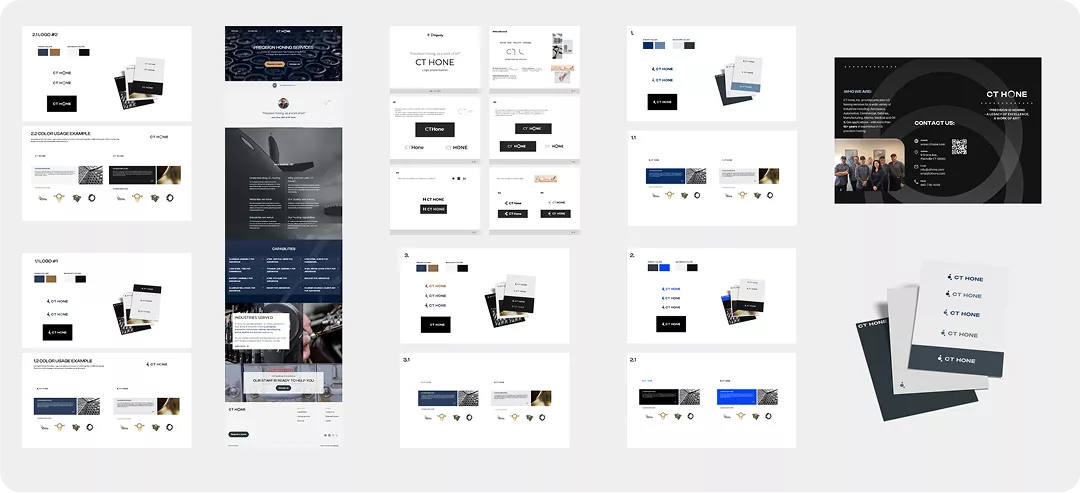The height and width of the screenshot is (493, 1081).
Task: Pick the tan swatch in artboard 3
Action: point(432,268)
